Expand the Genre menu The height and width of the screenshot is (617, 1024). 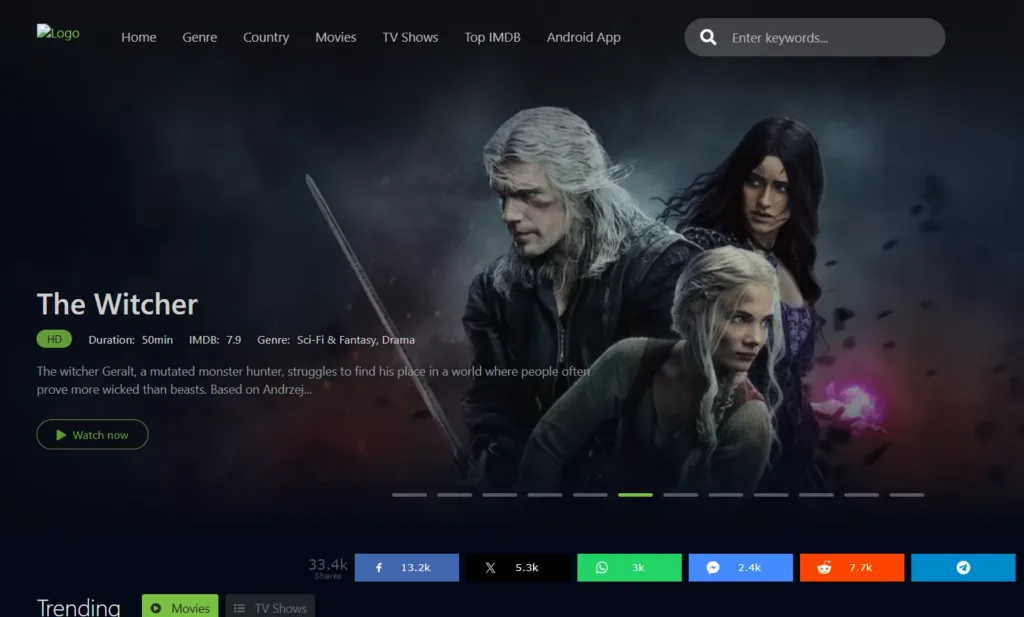pos(200,37)
